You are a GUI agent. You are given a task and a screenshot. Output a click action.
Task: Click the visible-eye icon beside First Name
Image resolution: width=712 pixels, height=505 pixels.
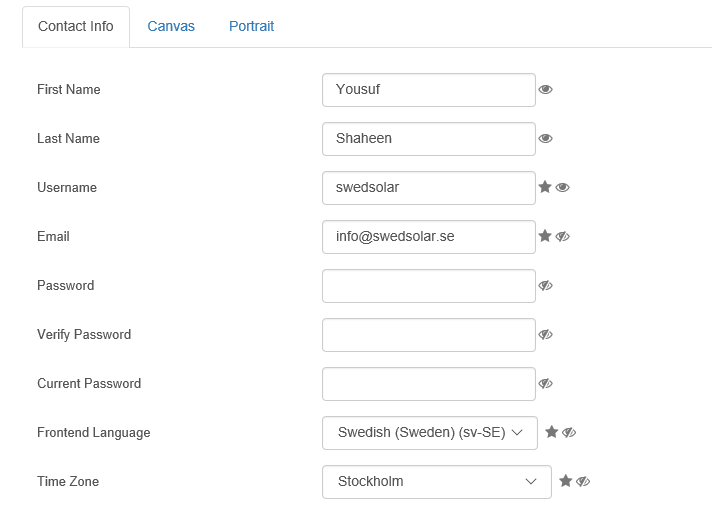coord(545,89)
